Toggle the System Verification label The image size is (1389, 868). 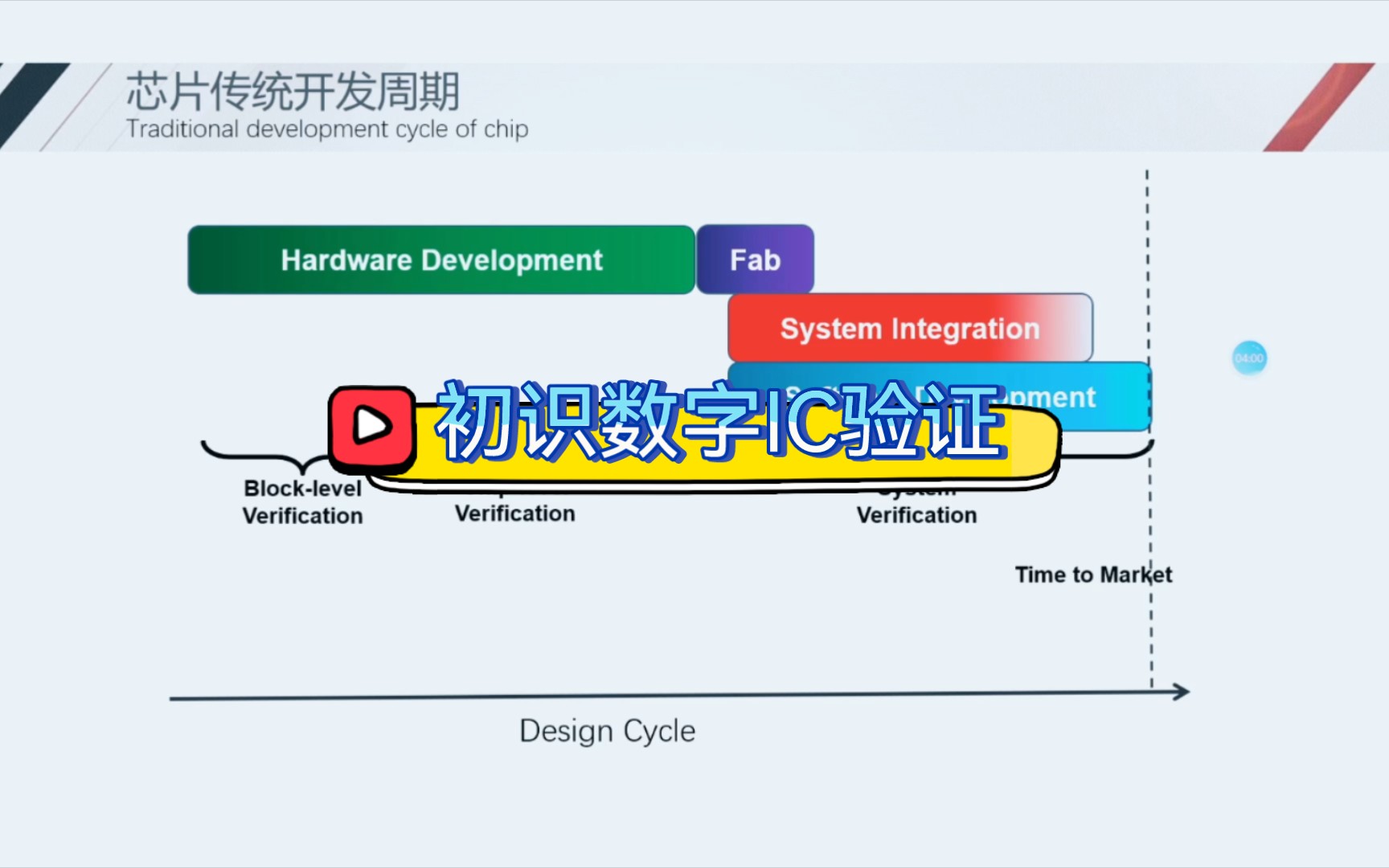[916, 502]
